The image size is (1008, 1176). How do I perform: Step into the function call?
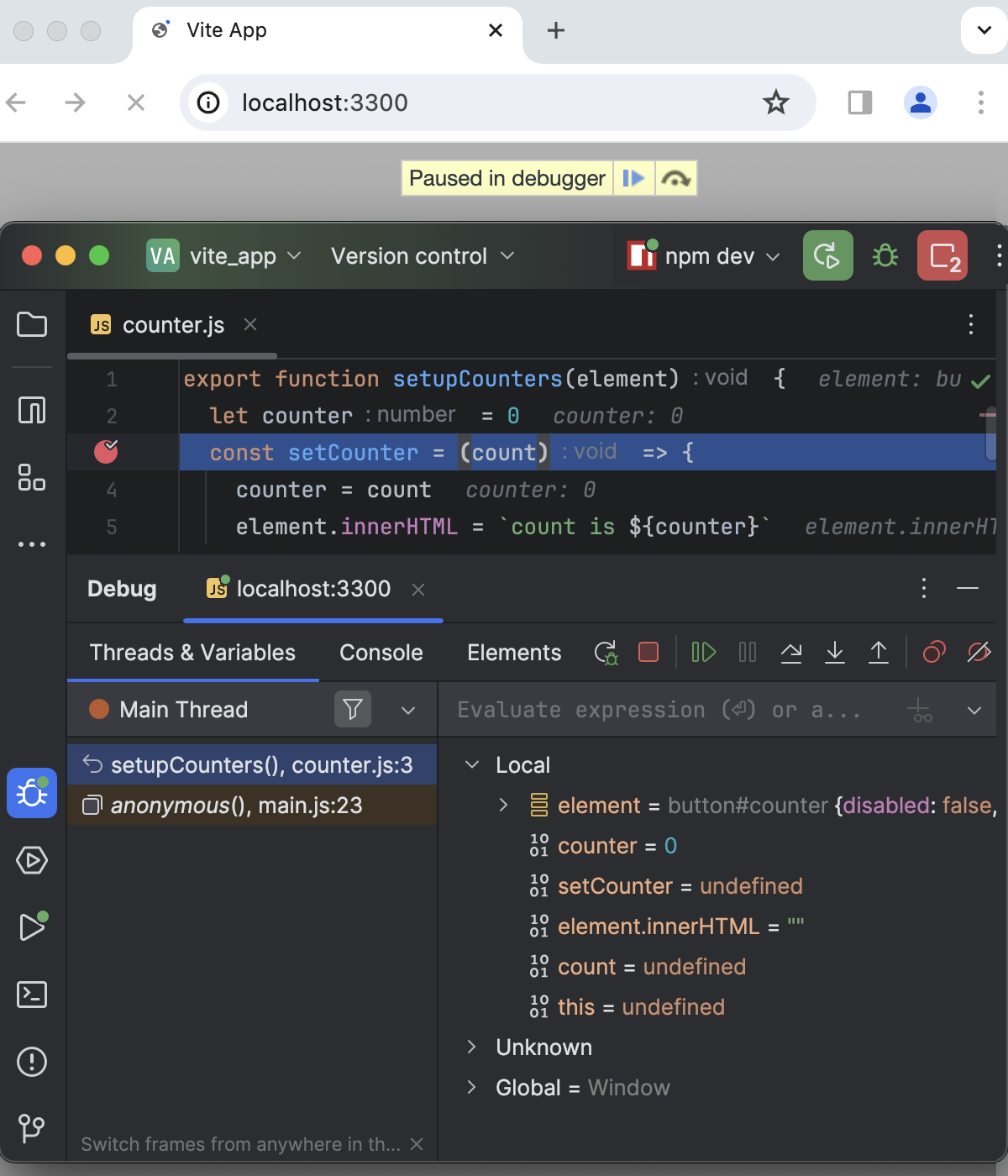pos(834,652)
